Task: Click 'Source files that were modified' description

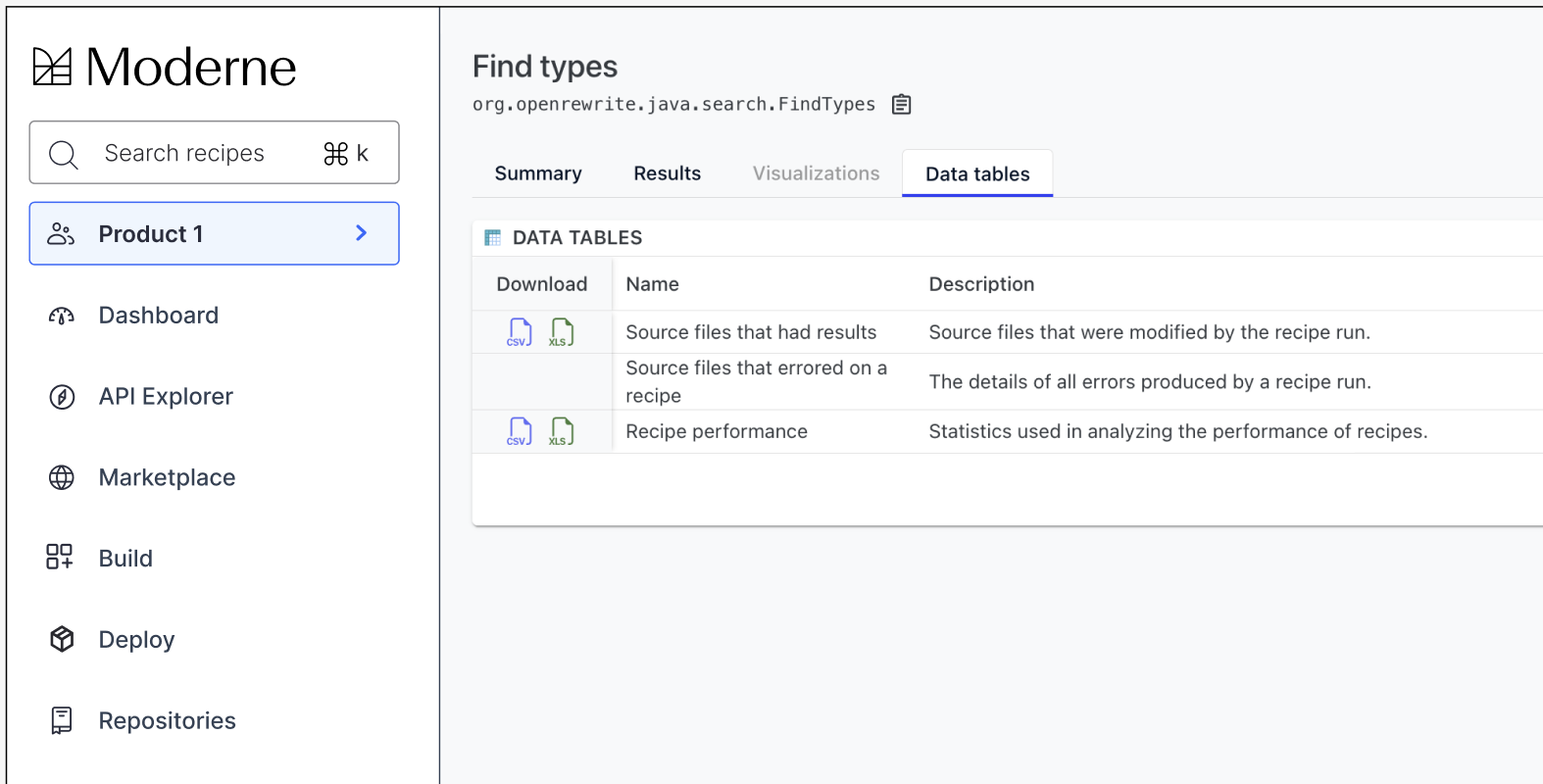Action: [x=1149, y=332]
